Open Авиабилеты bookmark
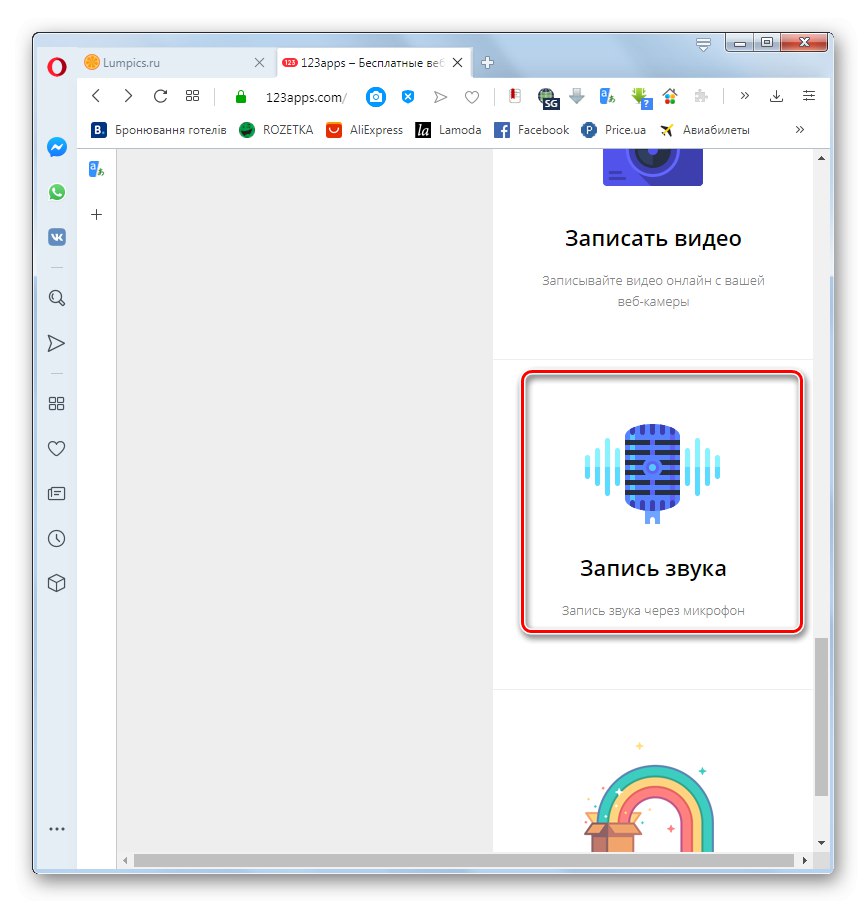 [706, 130]
